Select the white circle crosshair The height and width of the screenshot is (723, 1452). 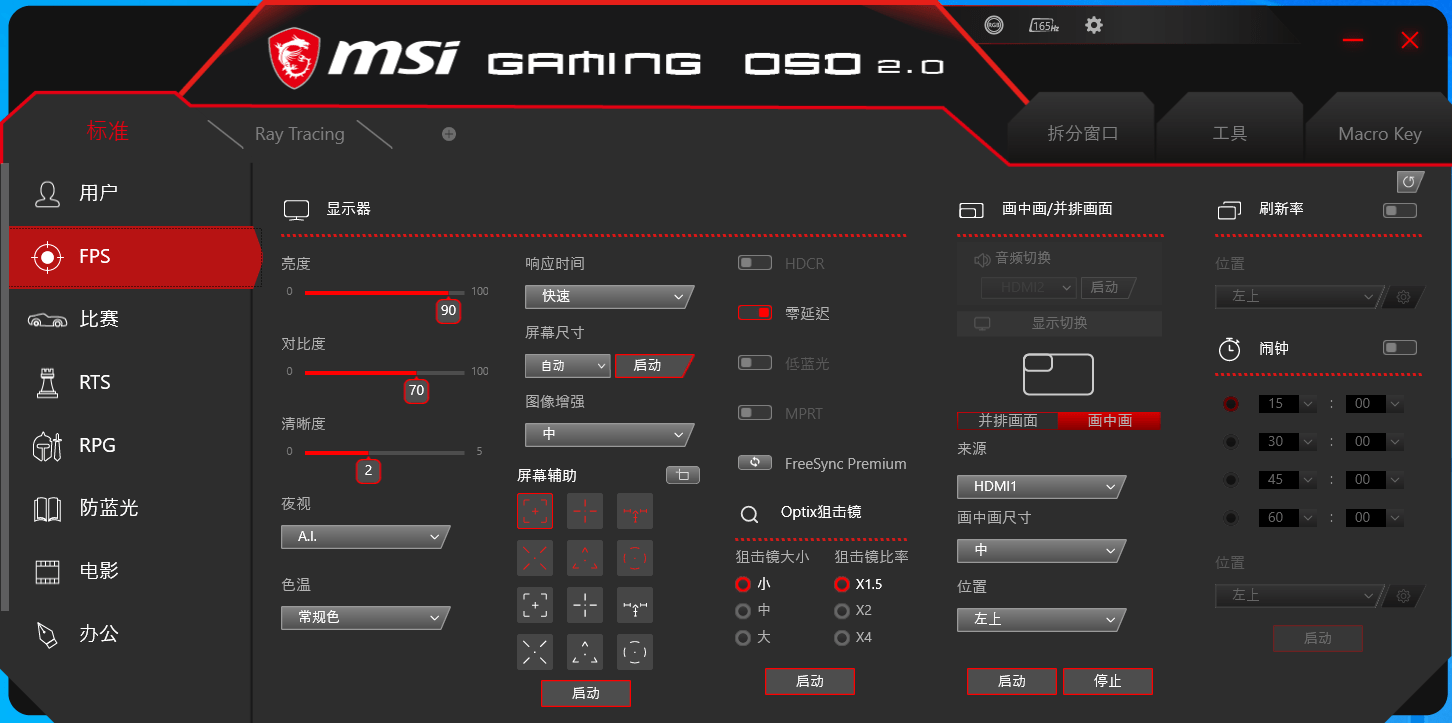click(635, 652)
